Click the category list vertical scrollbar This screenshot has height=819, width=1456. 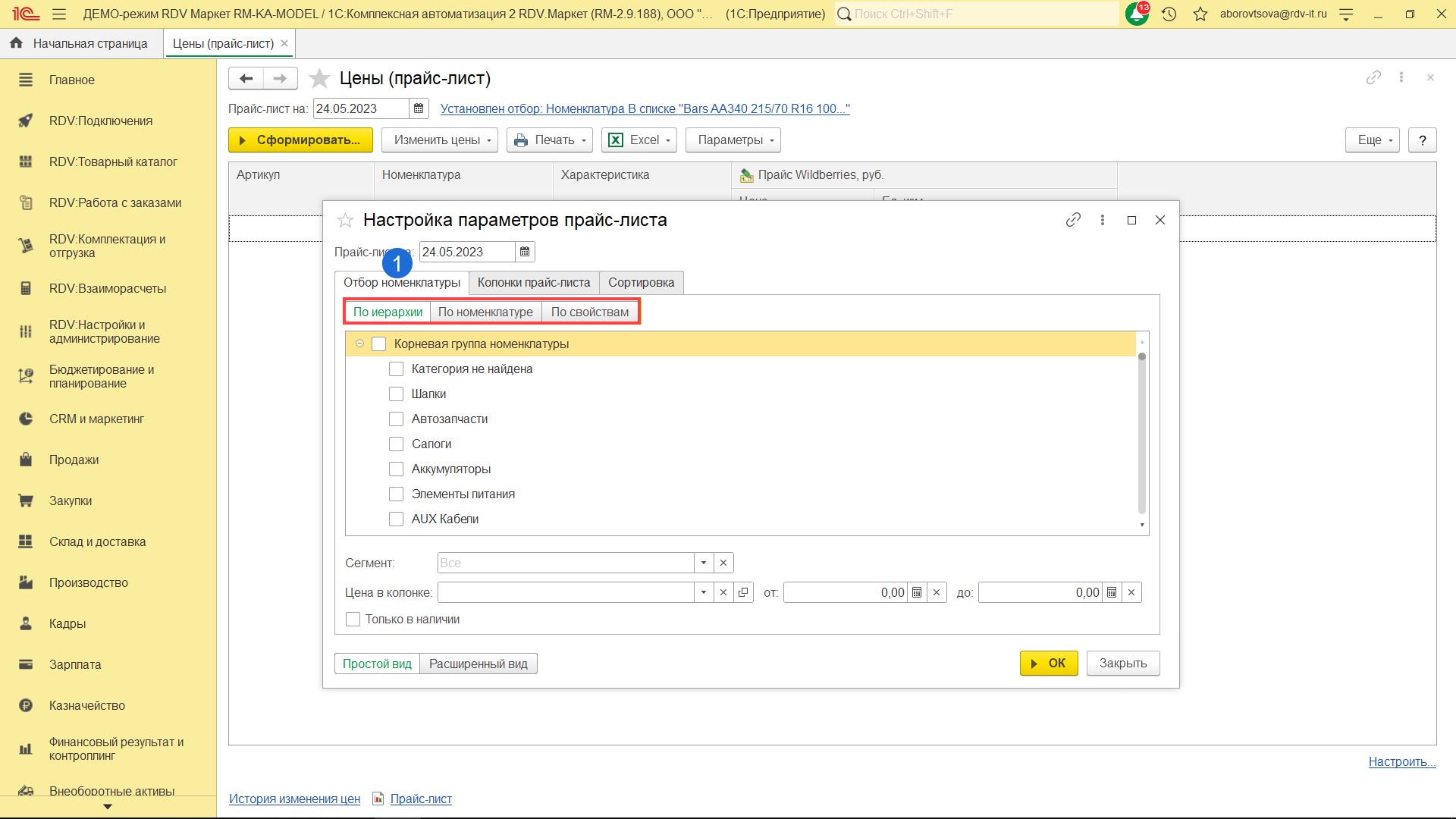[1141, 432]
